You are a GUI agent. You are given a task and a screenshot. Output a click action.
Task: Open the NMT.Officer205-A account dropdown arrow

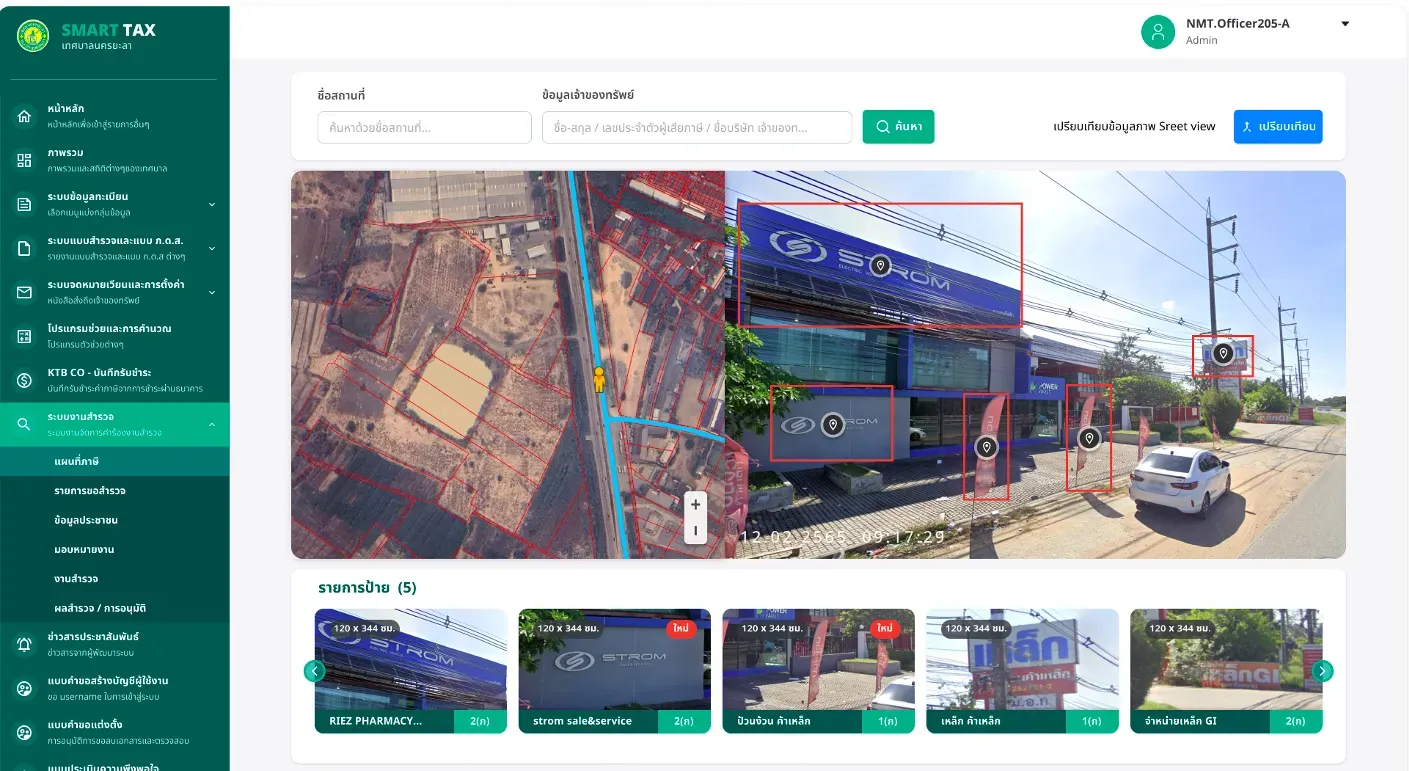click(1345, 24)
